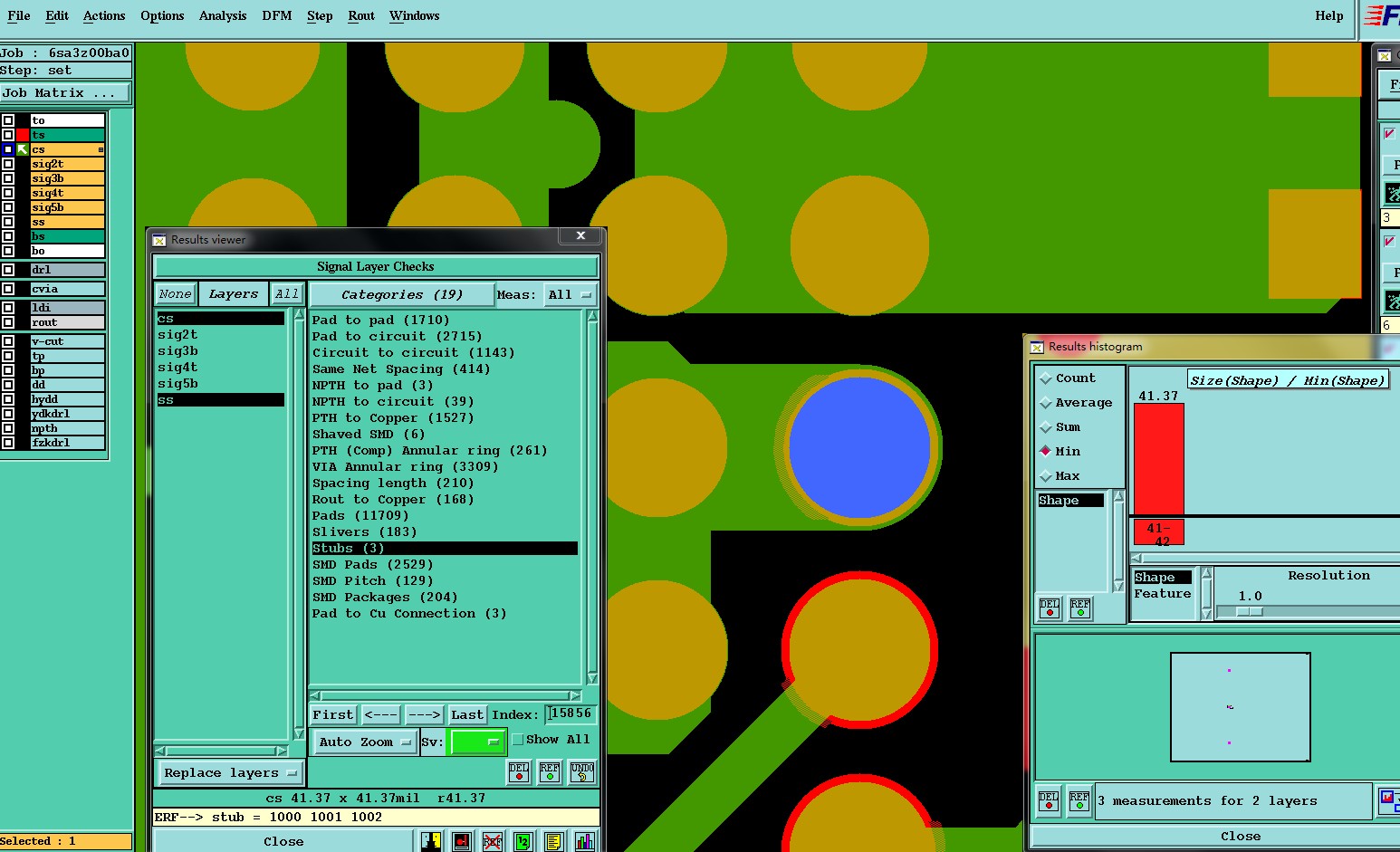Open the Help menu
1400x852 pixels.
point(1329,15)
